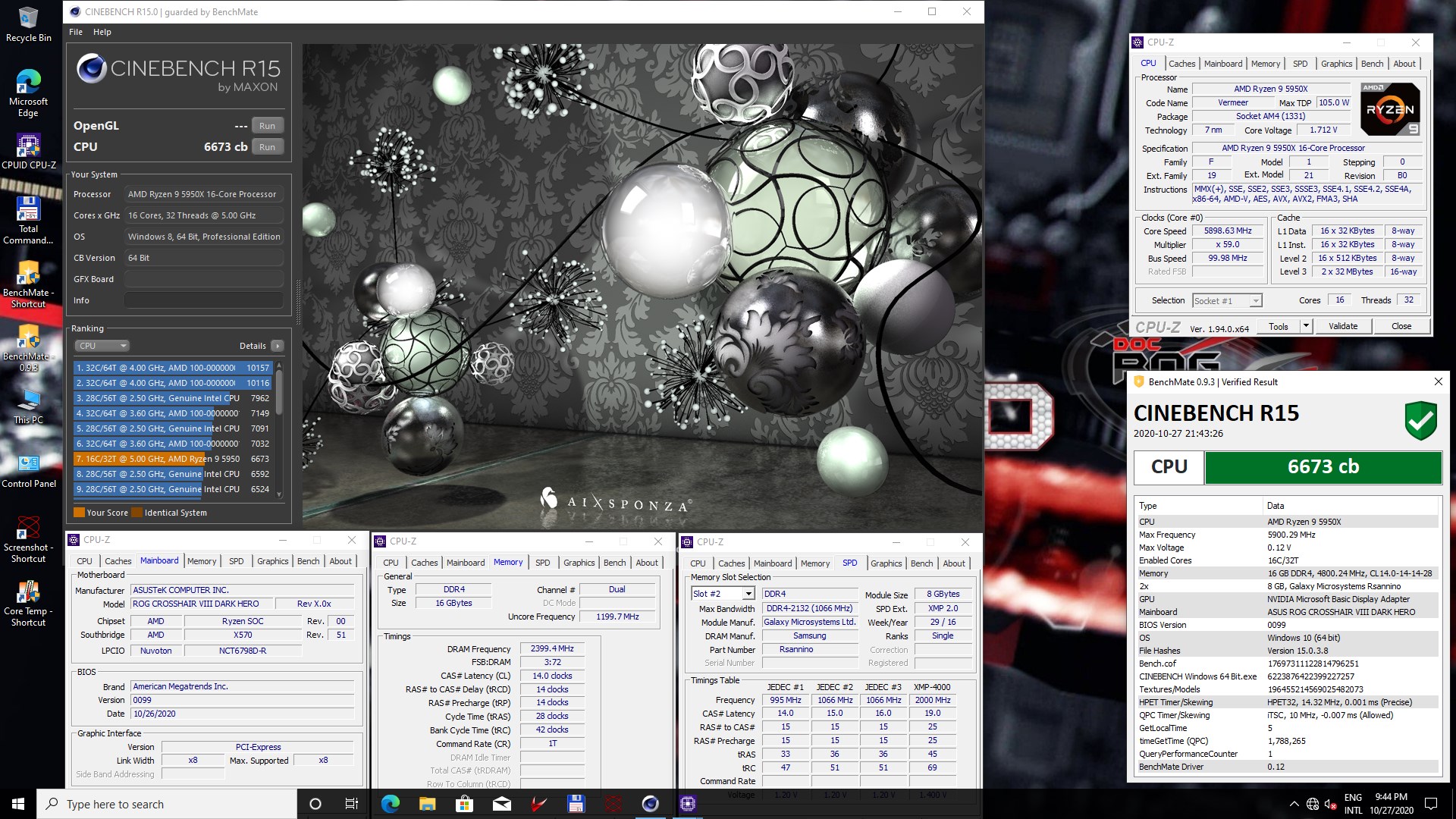Click the Ryzen 9 logo in CPU-Z
The height and width of the screenshot is (819, 1456).
click(x=1390, y=109)
